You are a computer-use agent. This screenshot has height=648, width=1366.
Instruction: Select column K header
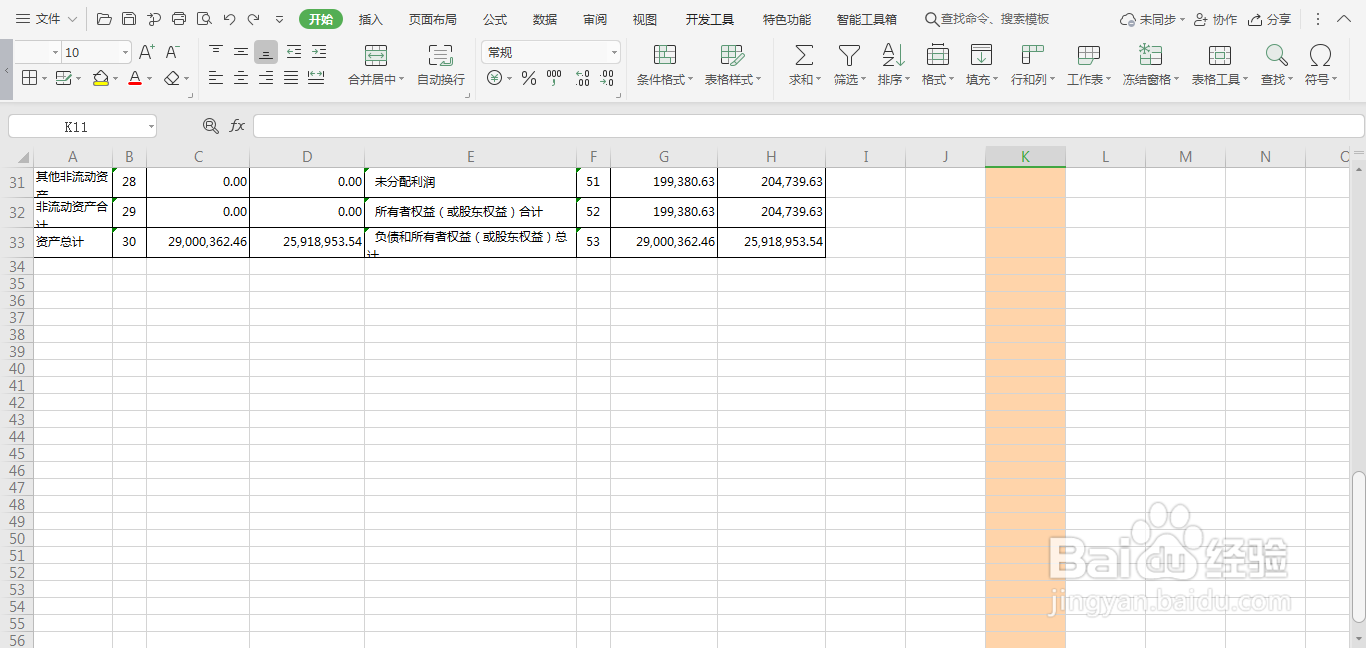[x=1025, y=156]
